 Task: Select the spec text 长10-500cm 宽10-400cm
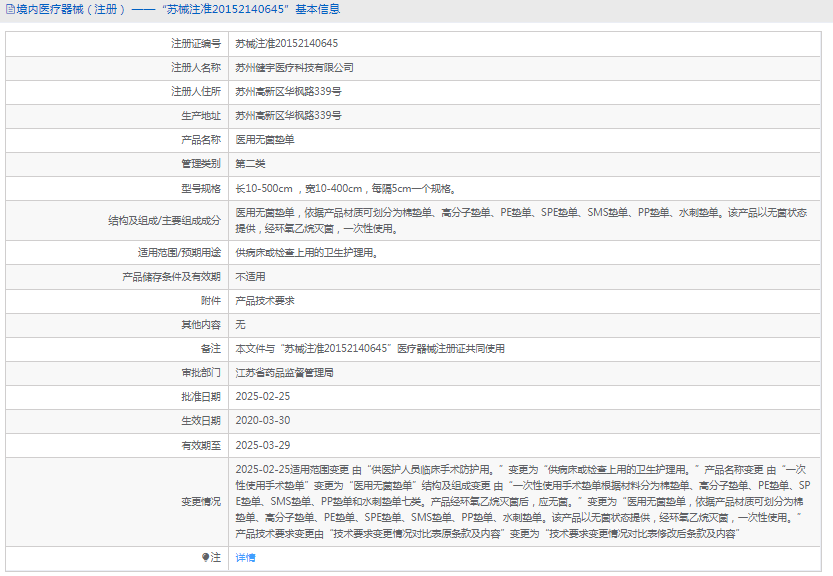[346, 189]
